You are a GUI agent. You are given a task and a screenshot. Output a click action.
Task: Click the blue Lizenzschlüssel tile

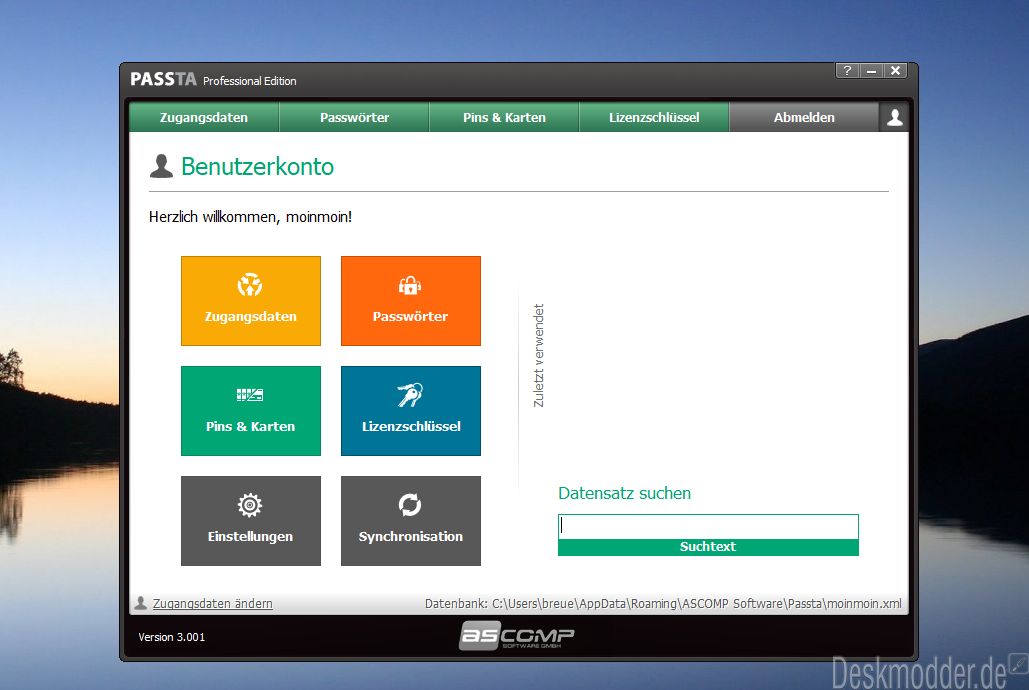pyautogui.click(x=411, y=411)
